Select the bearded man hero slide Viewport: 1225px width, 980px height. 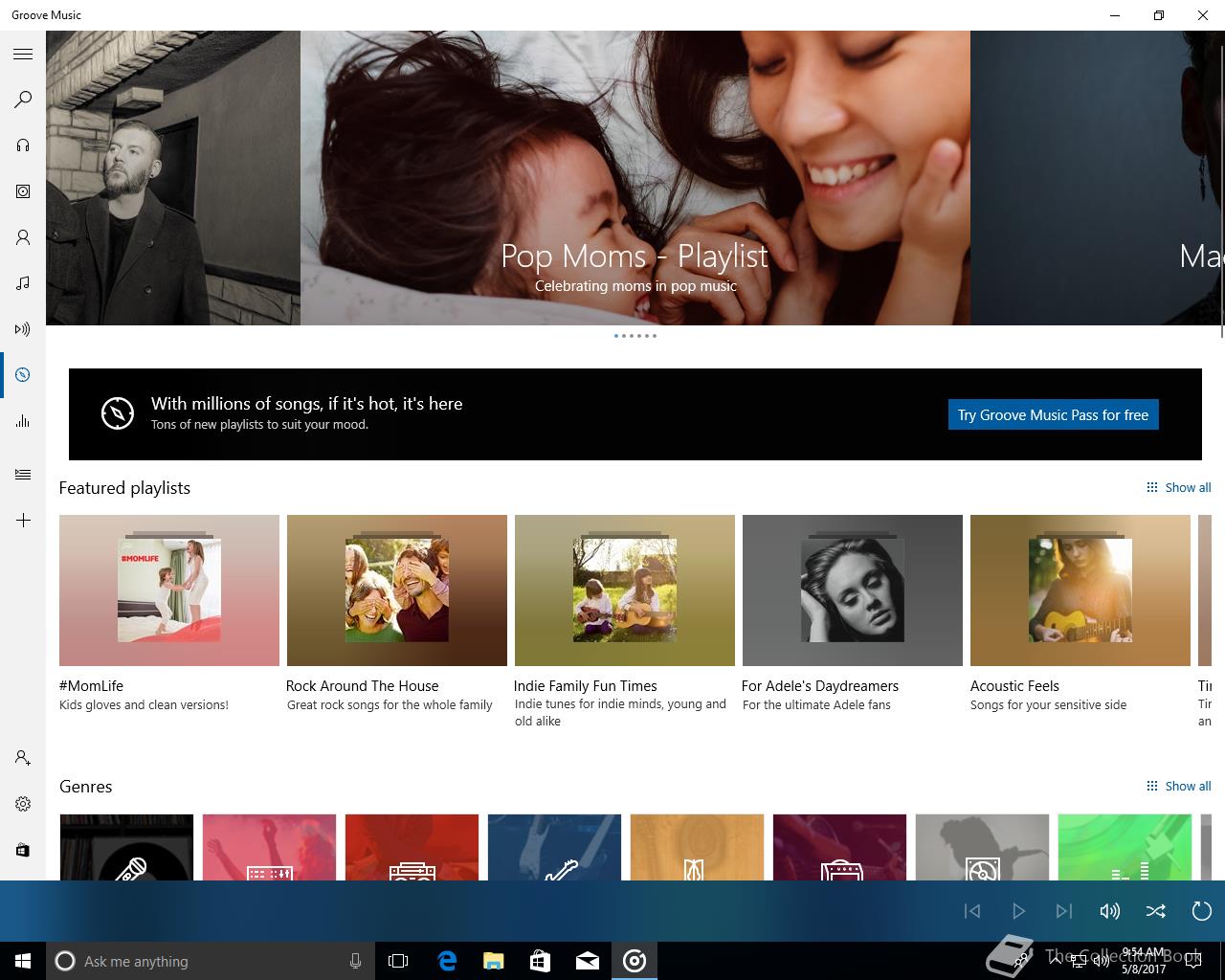(x=173, y=178)
